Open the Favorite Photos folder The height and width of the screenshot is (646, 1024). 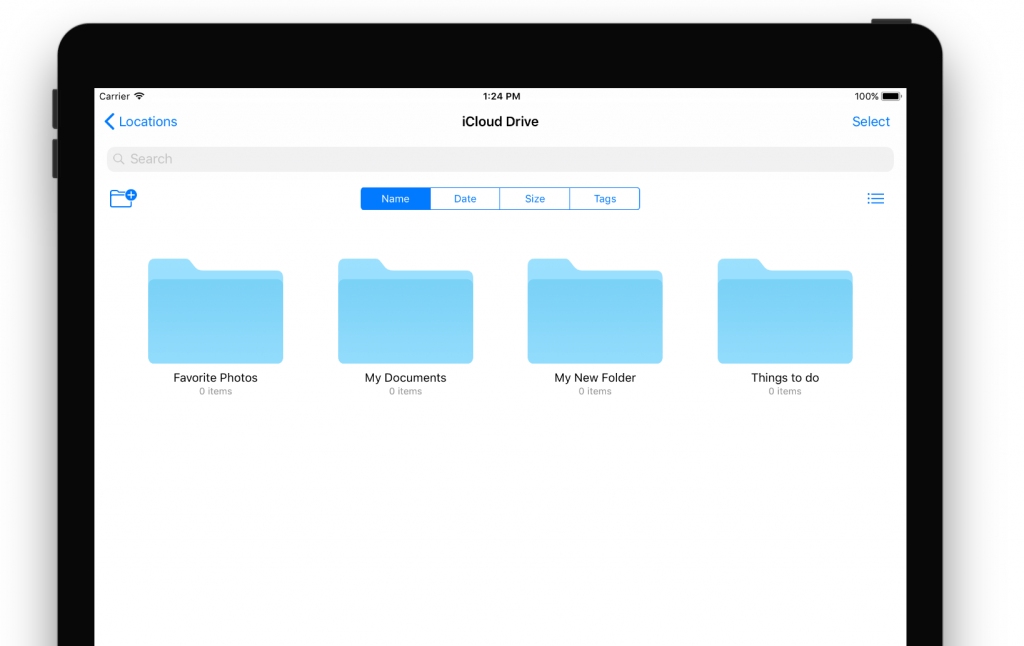215,311
